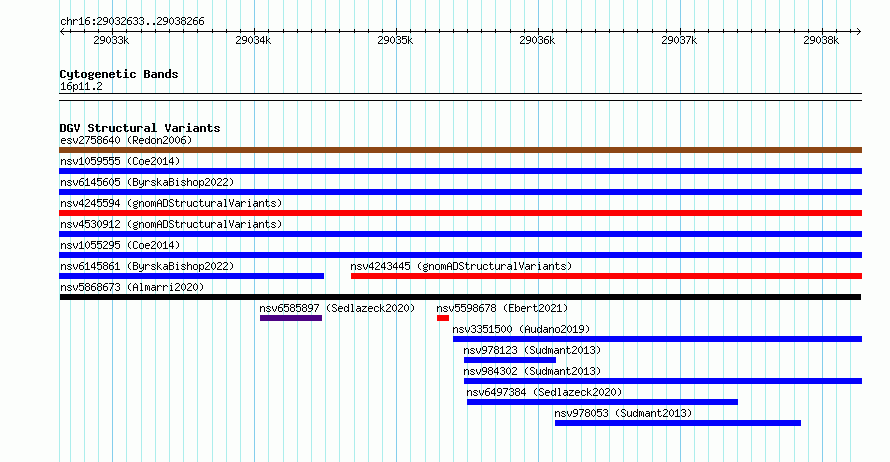Click the chr16:29032633..29038266 coordinates text
The image size is (890, 462).
(x=132, y=22)
